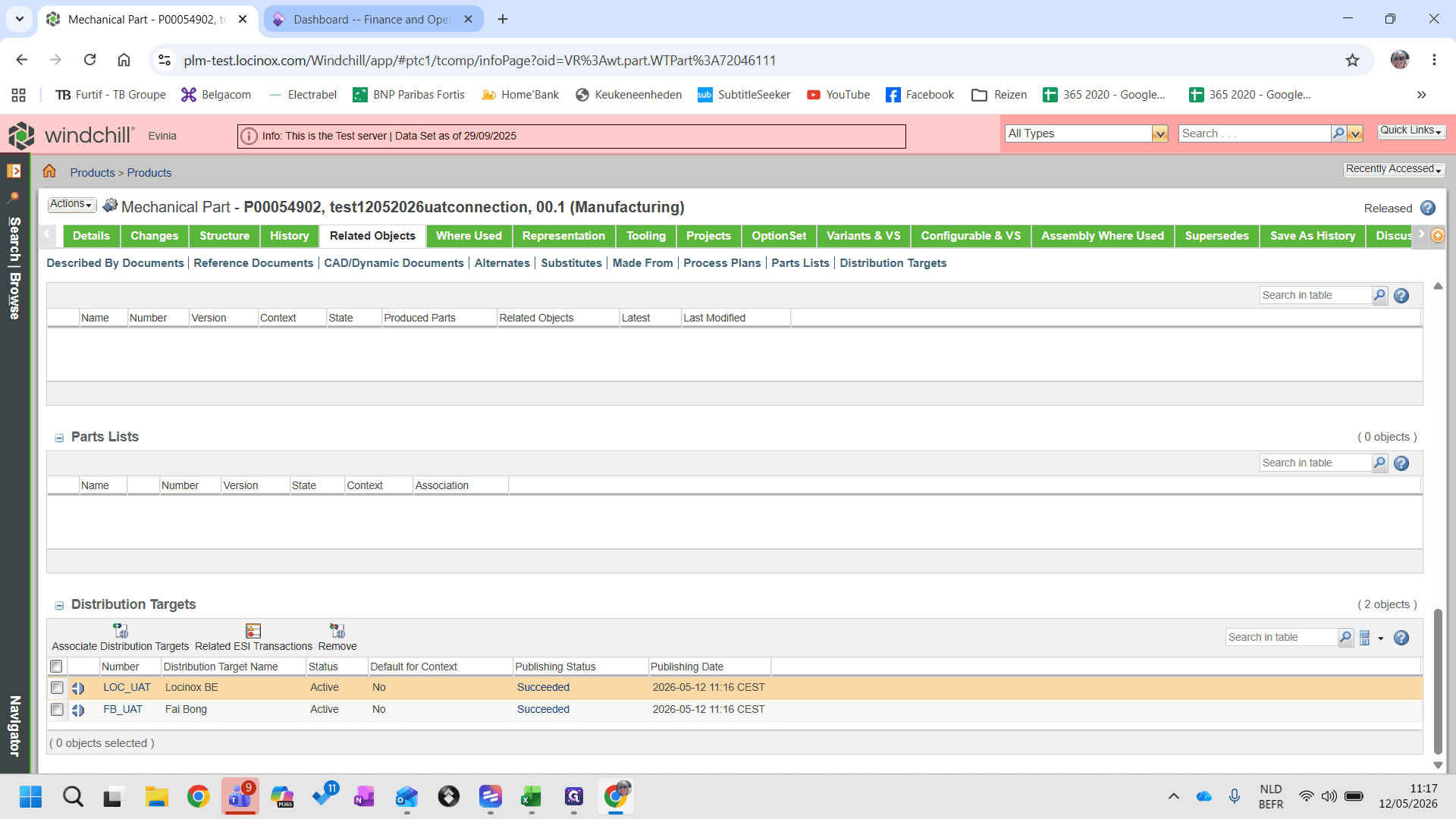Run search in Distribution Targets table
The image size is (1456, 819).
(1345, 638)
